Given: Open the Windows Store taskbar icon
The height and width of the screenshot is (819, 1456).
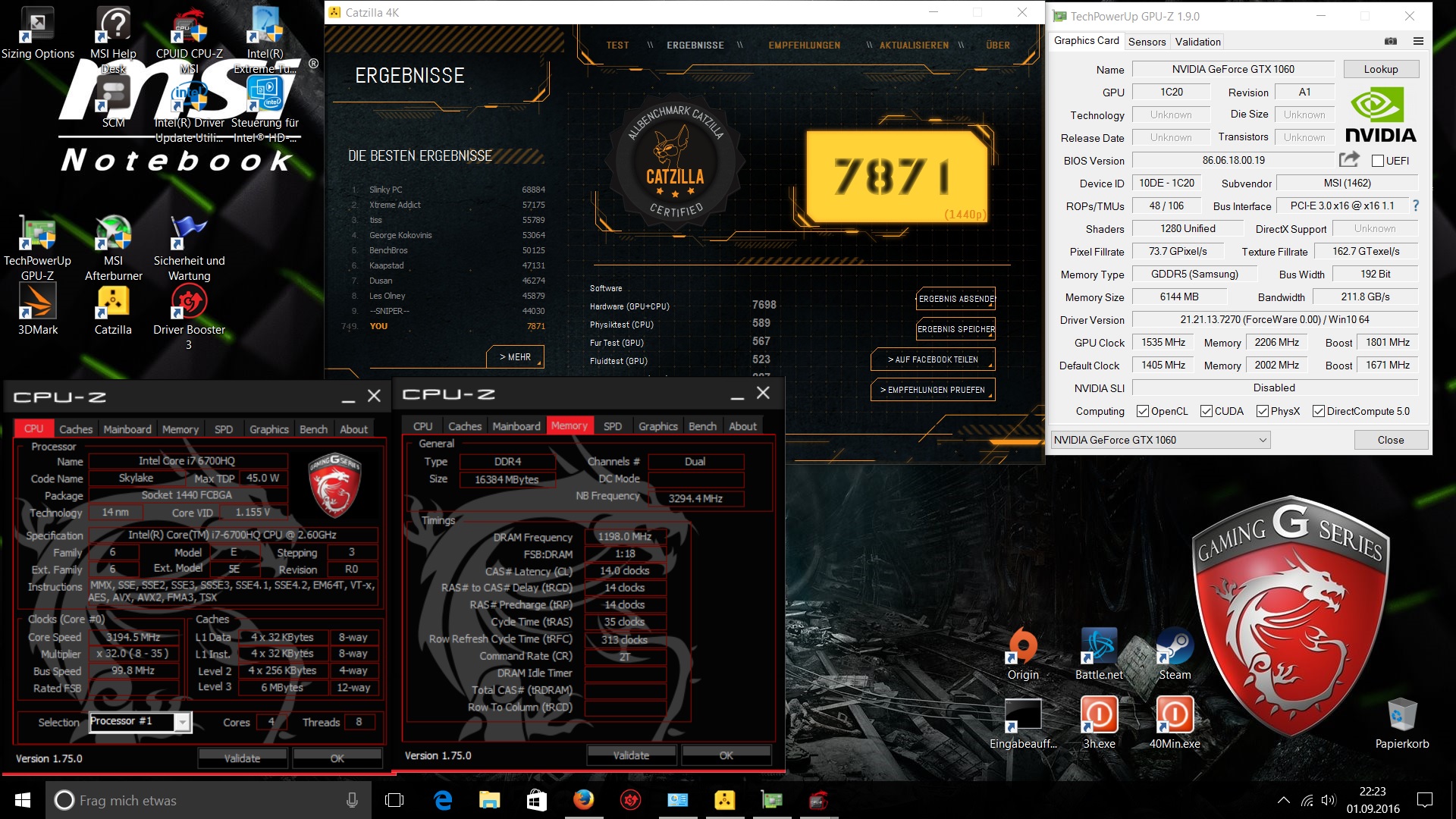Looking at the screenshot, I should (x=537, y=800).
